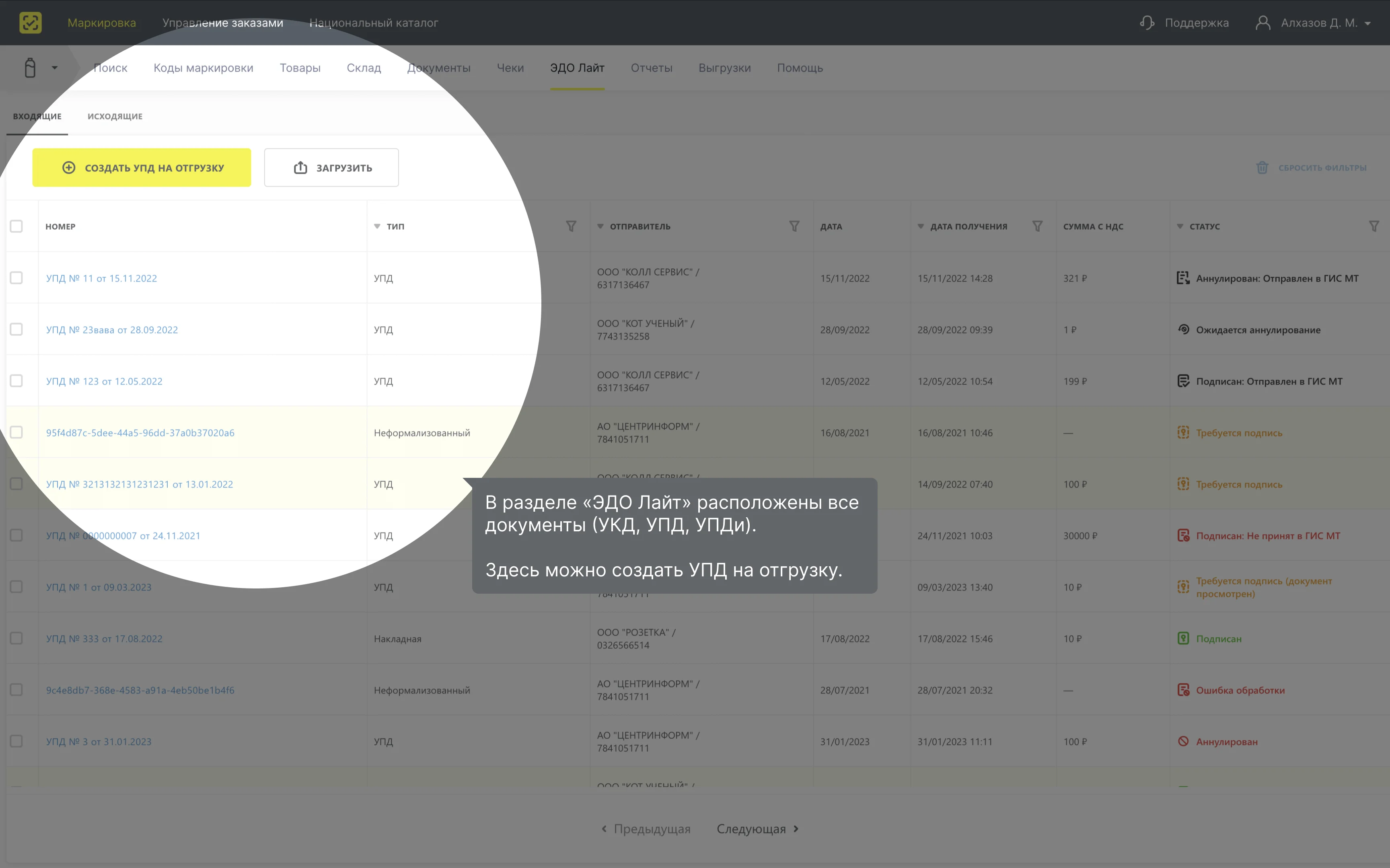Click Ожидается аннулирование status icon
Viewport: 1390px width, 868px height.
click(x=1183, y=329)
